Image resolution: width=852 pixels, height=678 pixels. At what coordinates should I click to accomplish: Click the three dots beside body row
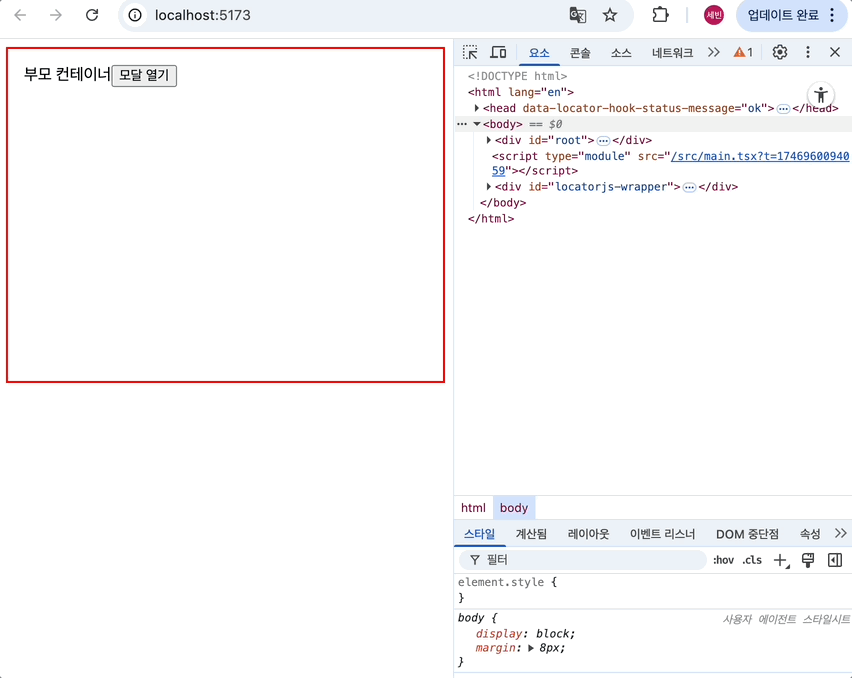(462, 124)
